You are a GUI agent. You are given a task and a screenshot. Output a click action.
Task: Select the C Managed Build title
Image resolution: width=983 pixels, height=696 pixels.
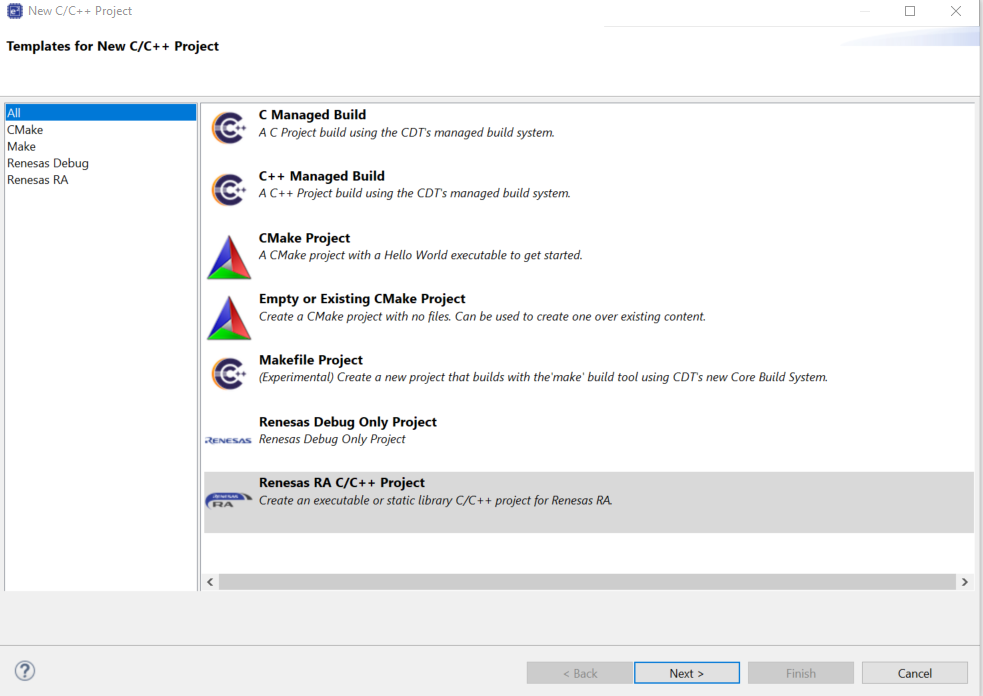coord(312,115)
